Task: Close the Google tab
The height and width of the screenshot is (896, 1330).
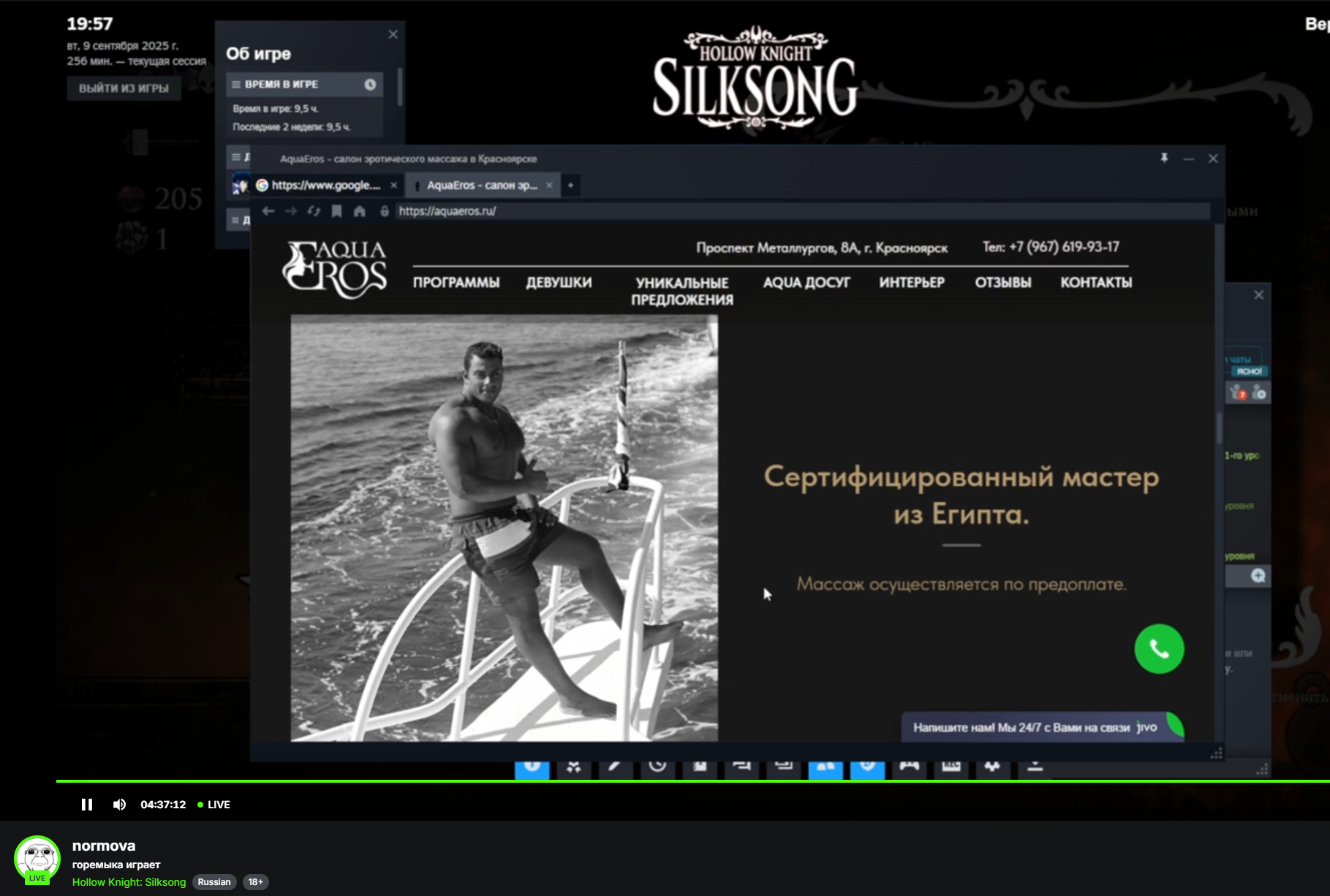Action: (393, 186)
